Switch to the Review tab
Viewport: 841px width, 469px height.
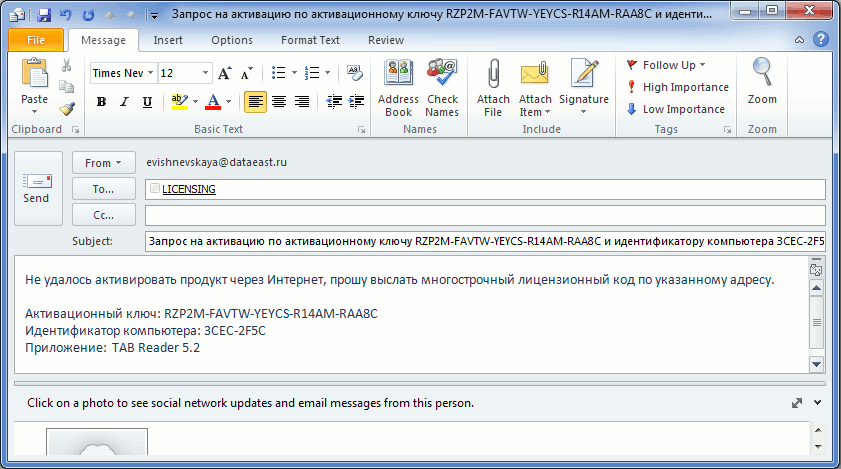pos(386,40)
